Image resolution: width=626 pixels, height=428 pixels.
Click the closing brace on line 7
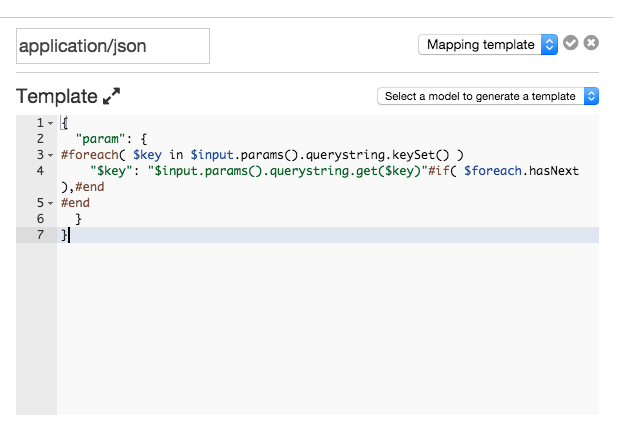[64, 235]
